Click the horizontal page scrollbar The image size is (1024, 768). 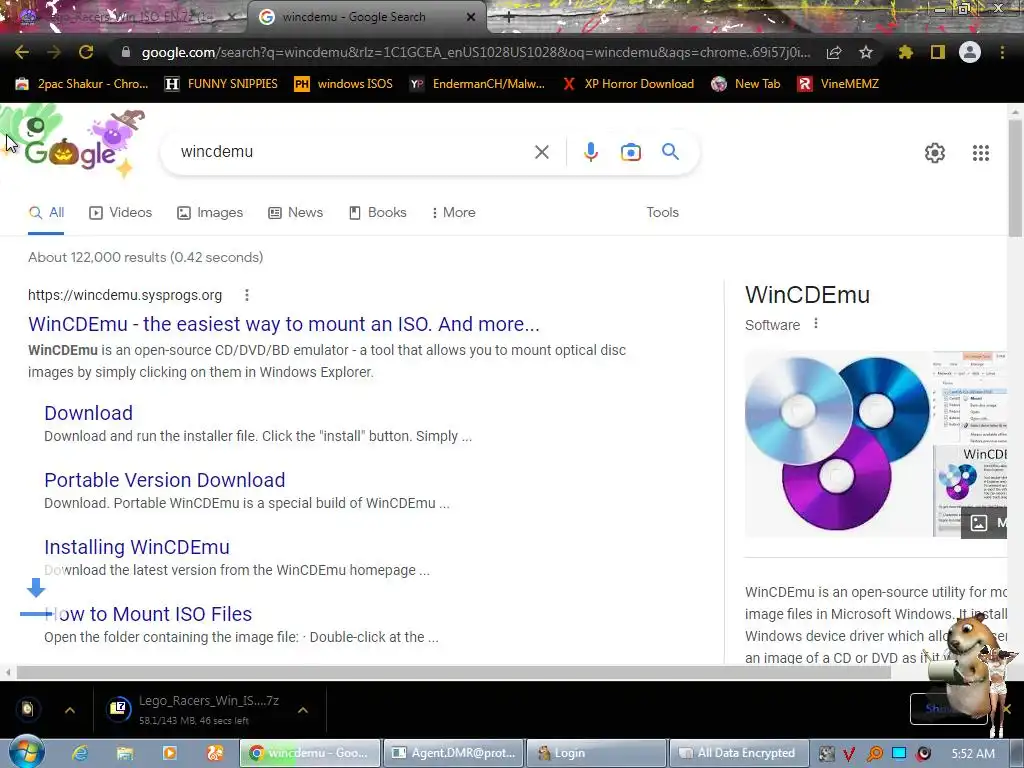[x=453, y=673]
